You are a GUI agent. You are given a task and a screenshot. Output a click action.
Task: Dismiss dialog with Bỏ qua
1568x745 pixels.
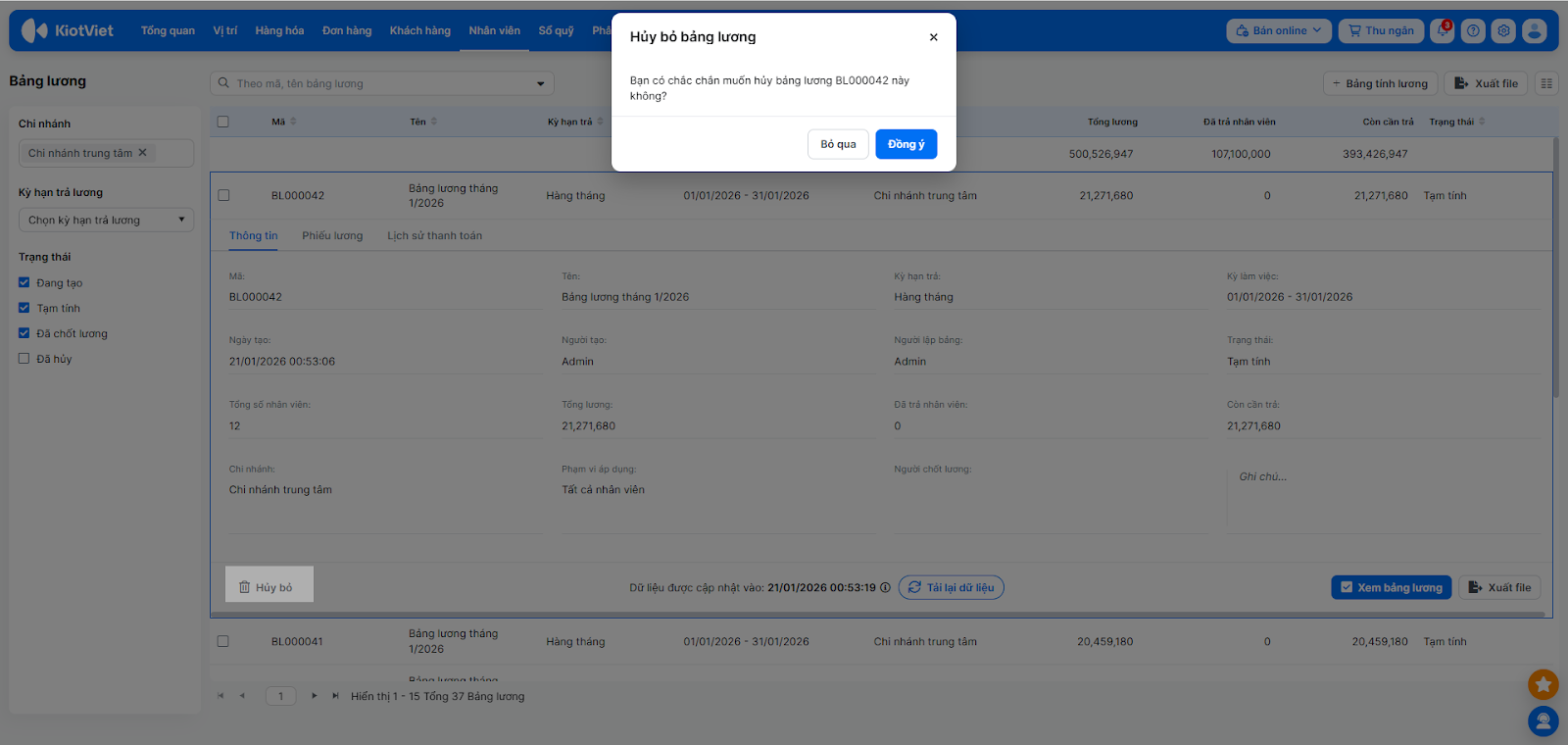838,144
